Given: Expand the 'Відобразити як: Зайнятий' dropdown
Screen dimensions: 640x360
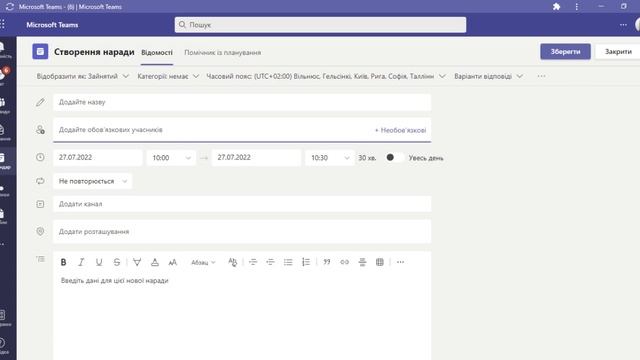Looking at the screenshot, I should coord(82,76).
